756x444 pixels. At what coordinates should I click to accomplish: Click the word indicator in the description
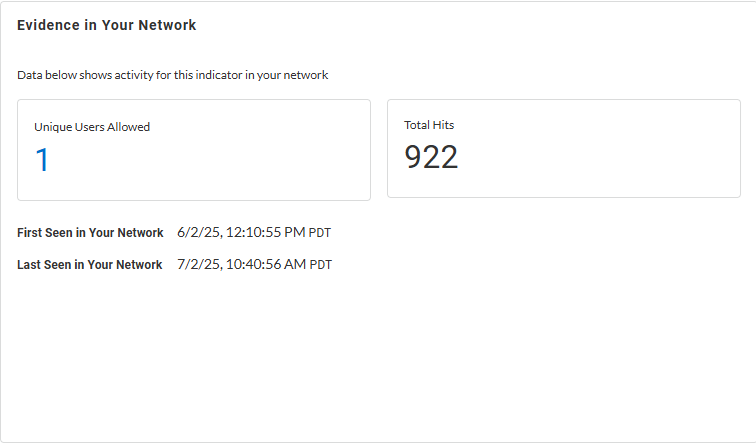tap(206, 75)
